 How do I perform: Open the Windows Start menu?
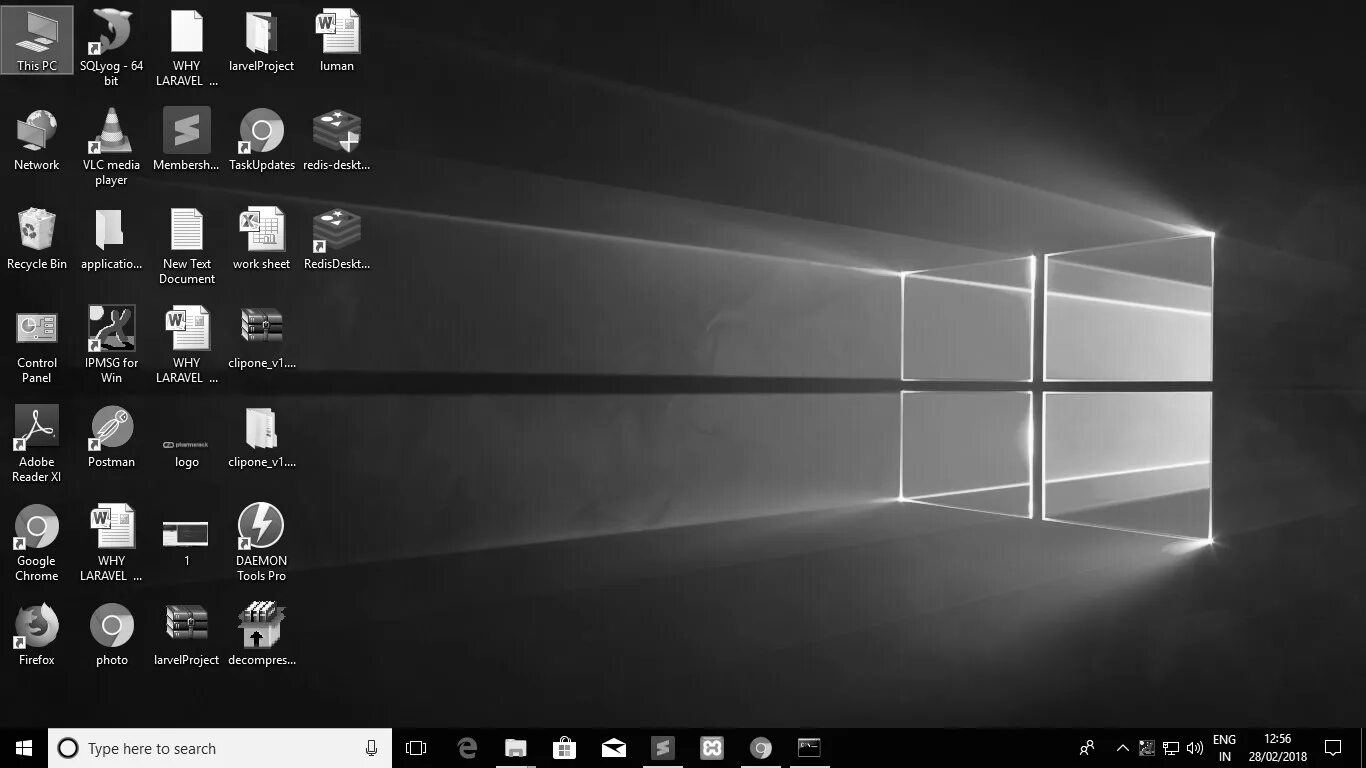(x=24, y=748)
